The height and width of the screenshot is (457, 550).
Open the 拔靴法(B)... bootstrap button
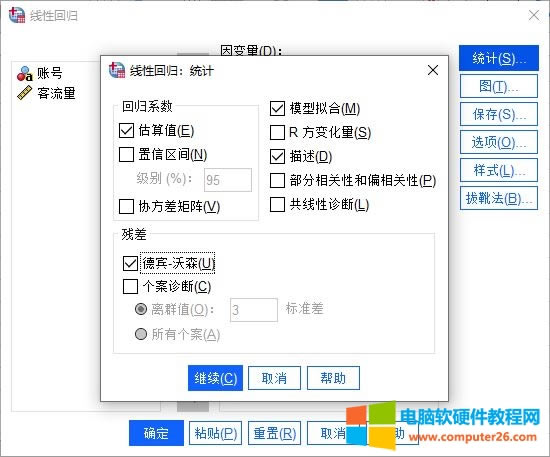click(499, 198)
